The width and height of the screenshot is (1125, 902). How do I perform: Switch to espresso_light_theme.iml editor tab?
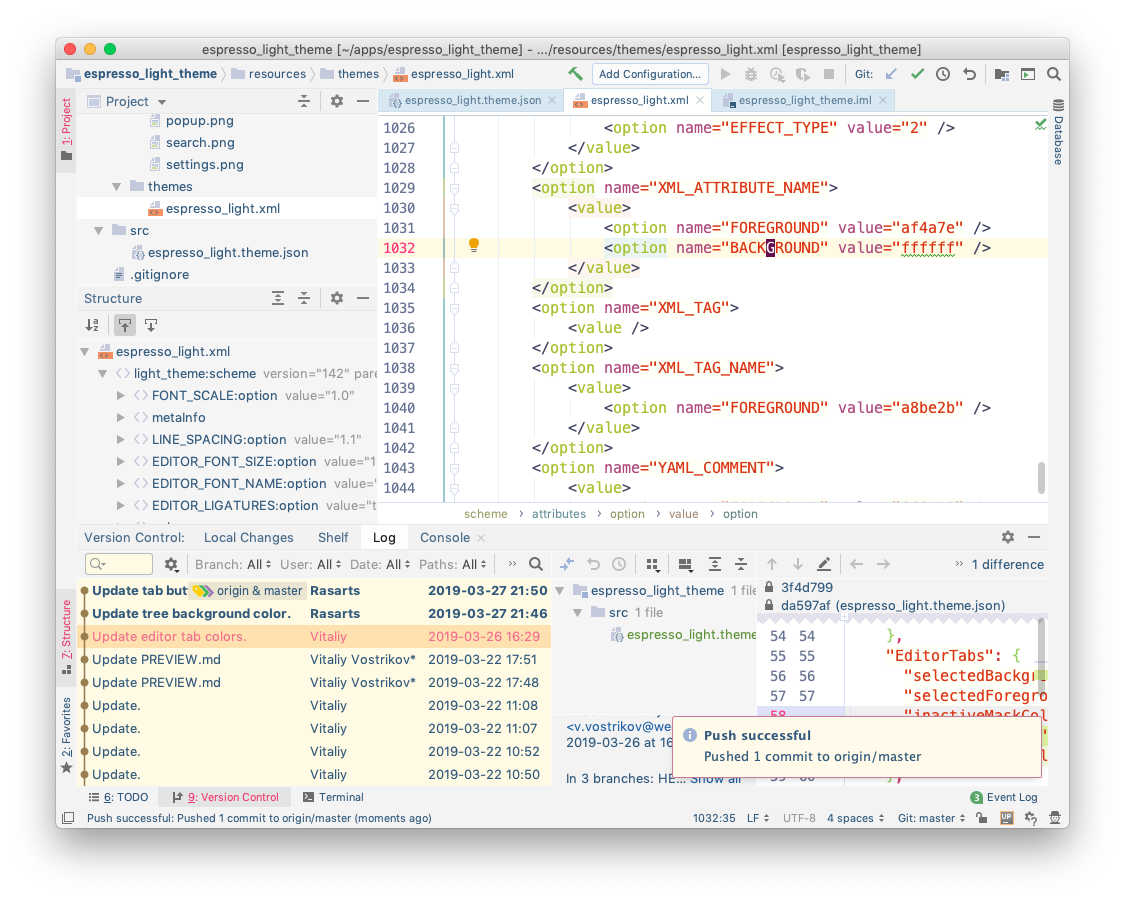tap(805, 100)
